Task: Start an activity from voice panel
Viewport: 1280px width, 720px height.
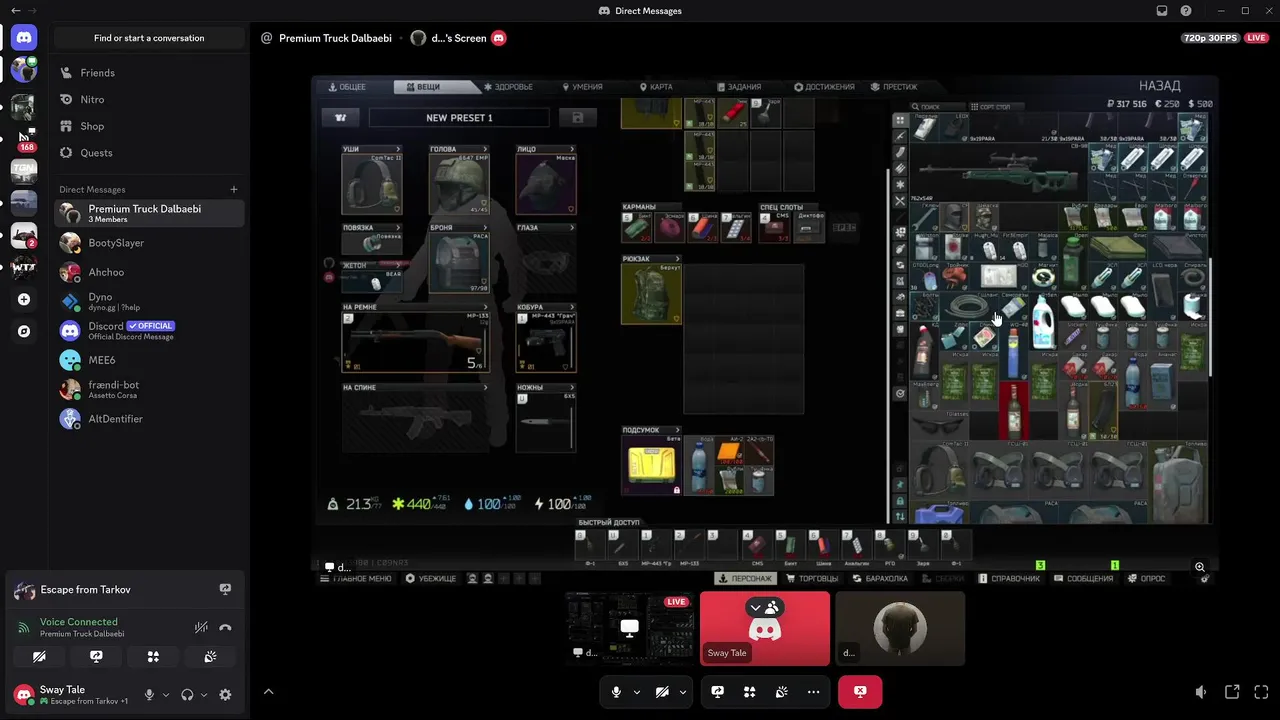Action: click(153, 657)
